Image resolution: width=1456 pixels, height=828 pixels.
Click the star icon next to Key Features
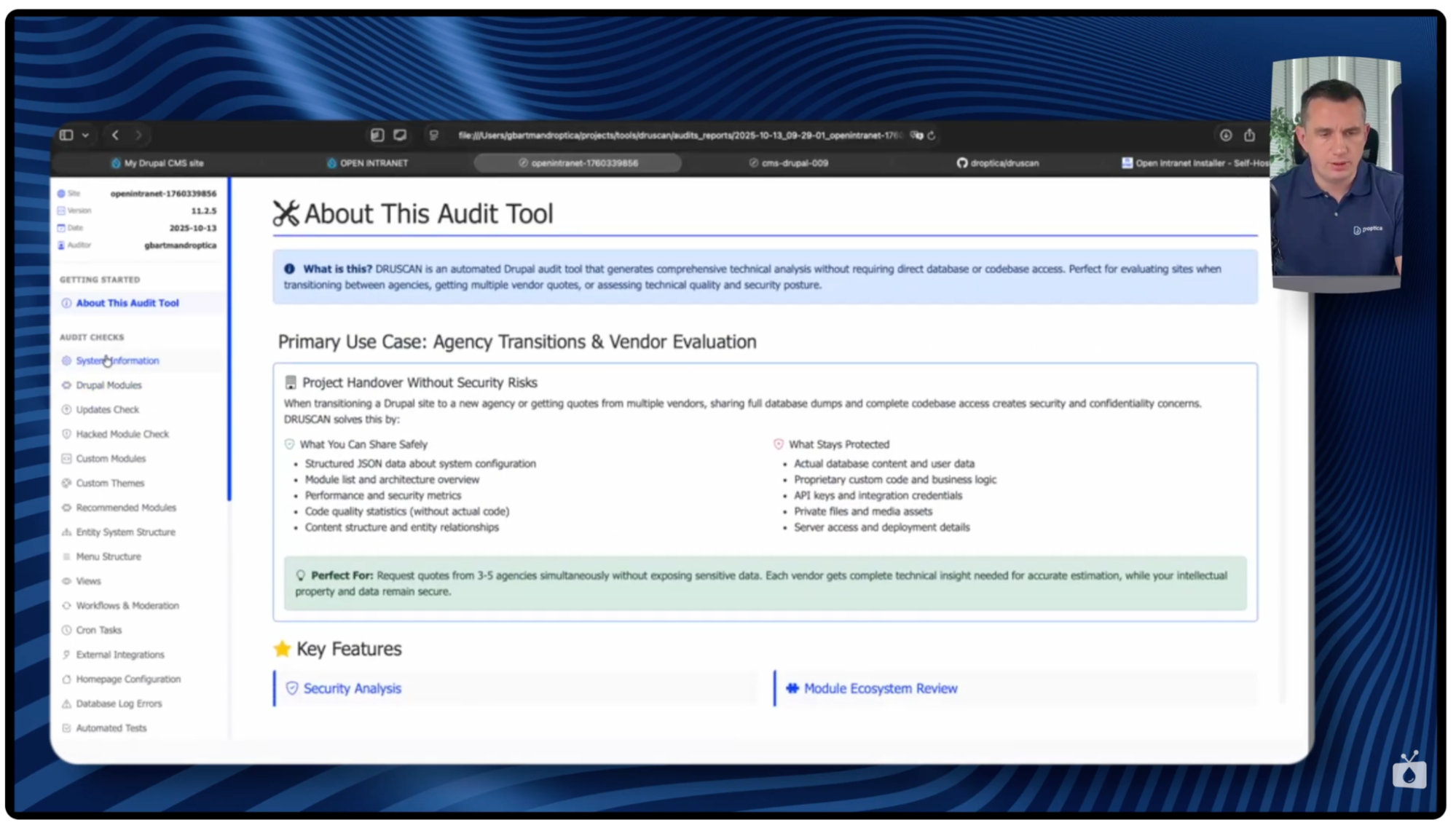[x=283, y=649]
